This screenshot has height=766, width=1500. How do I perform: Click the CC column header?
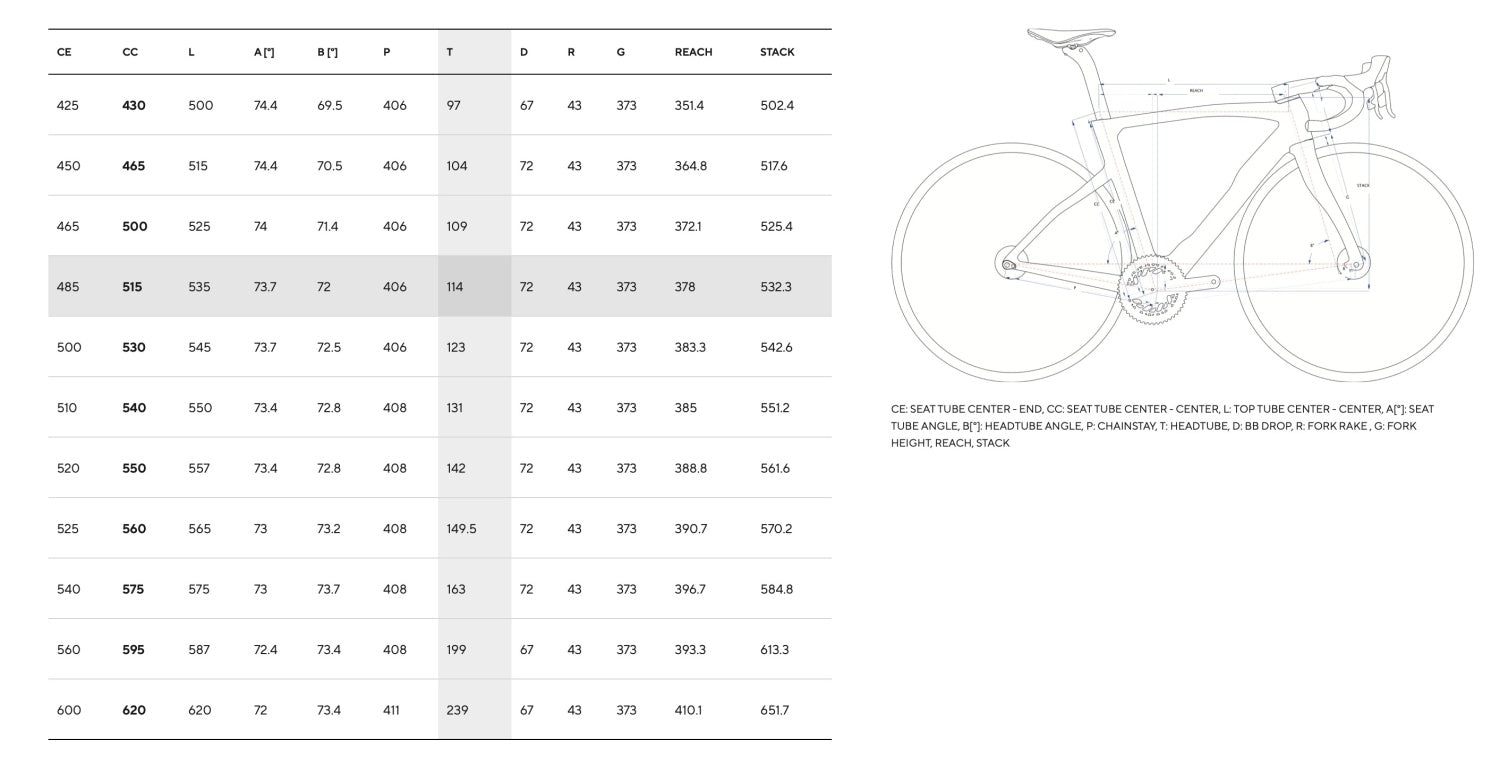(130, 52)
